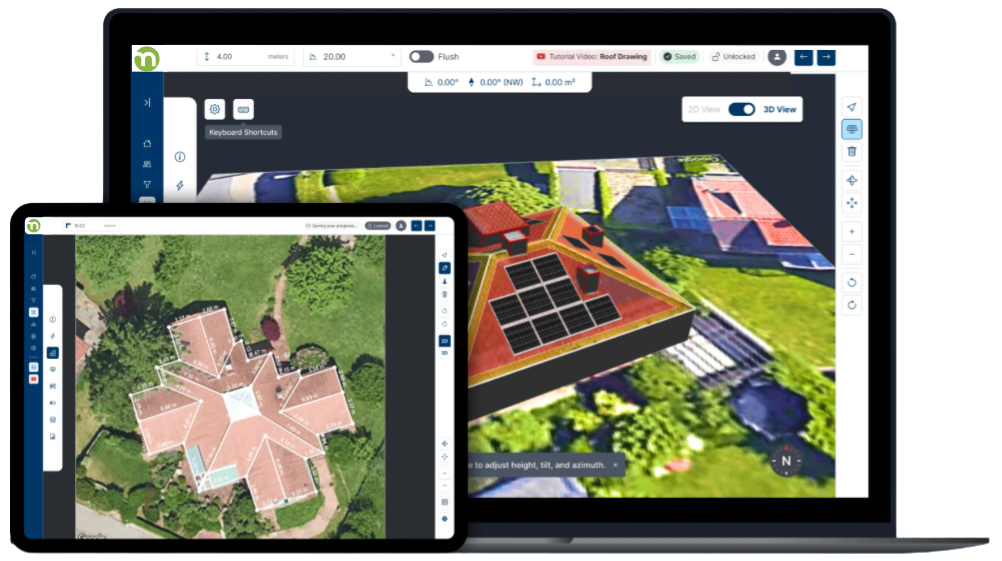Rotate the view counter-clockwise

click(852, 283)
